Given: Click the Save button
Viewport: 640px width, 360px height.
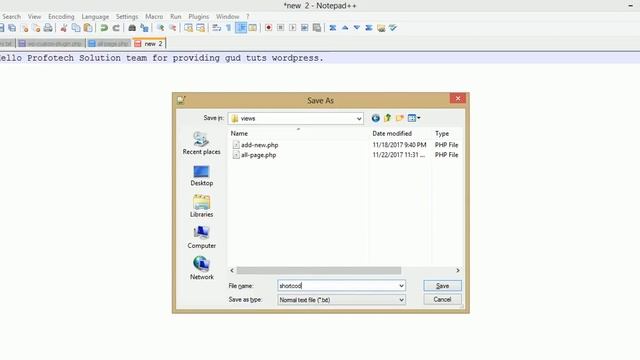Looking at the screenshot, I should [442, 286].
